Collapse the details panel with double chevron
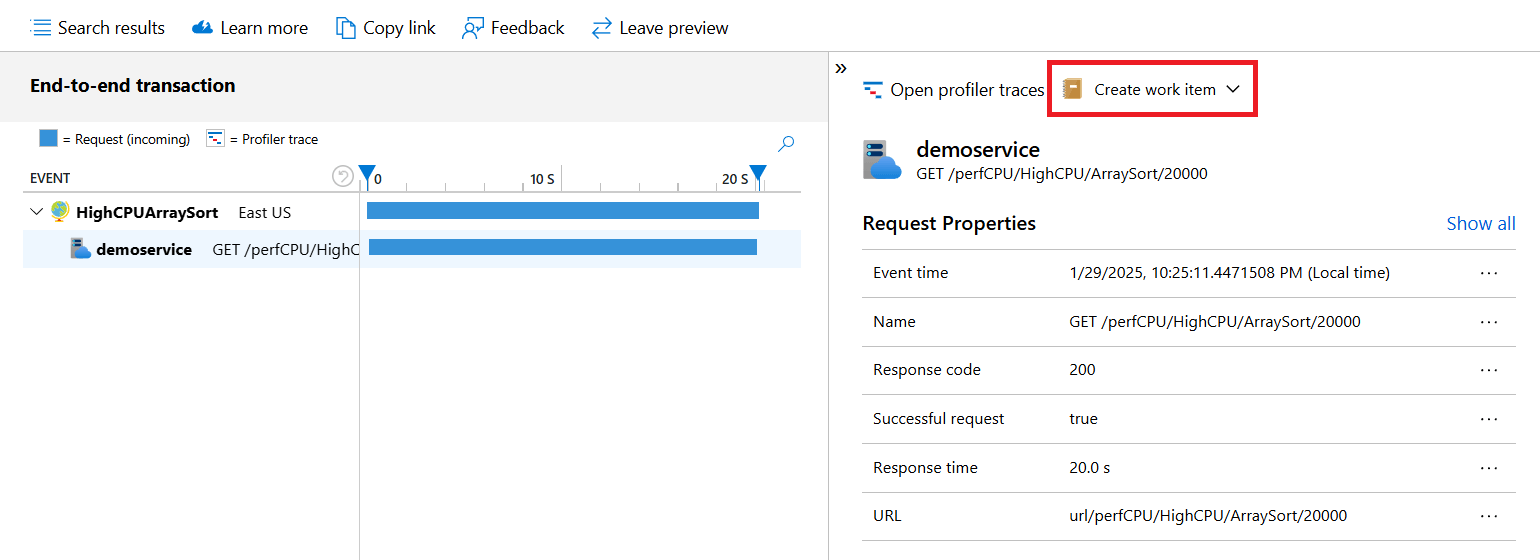The width and height of the screenshot is (1540, 560). (x=841, y=68)
